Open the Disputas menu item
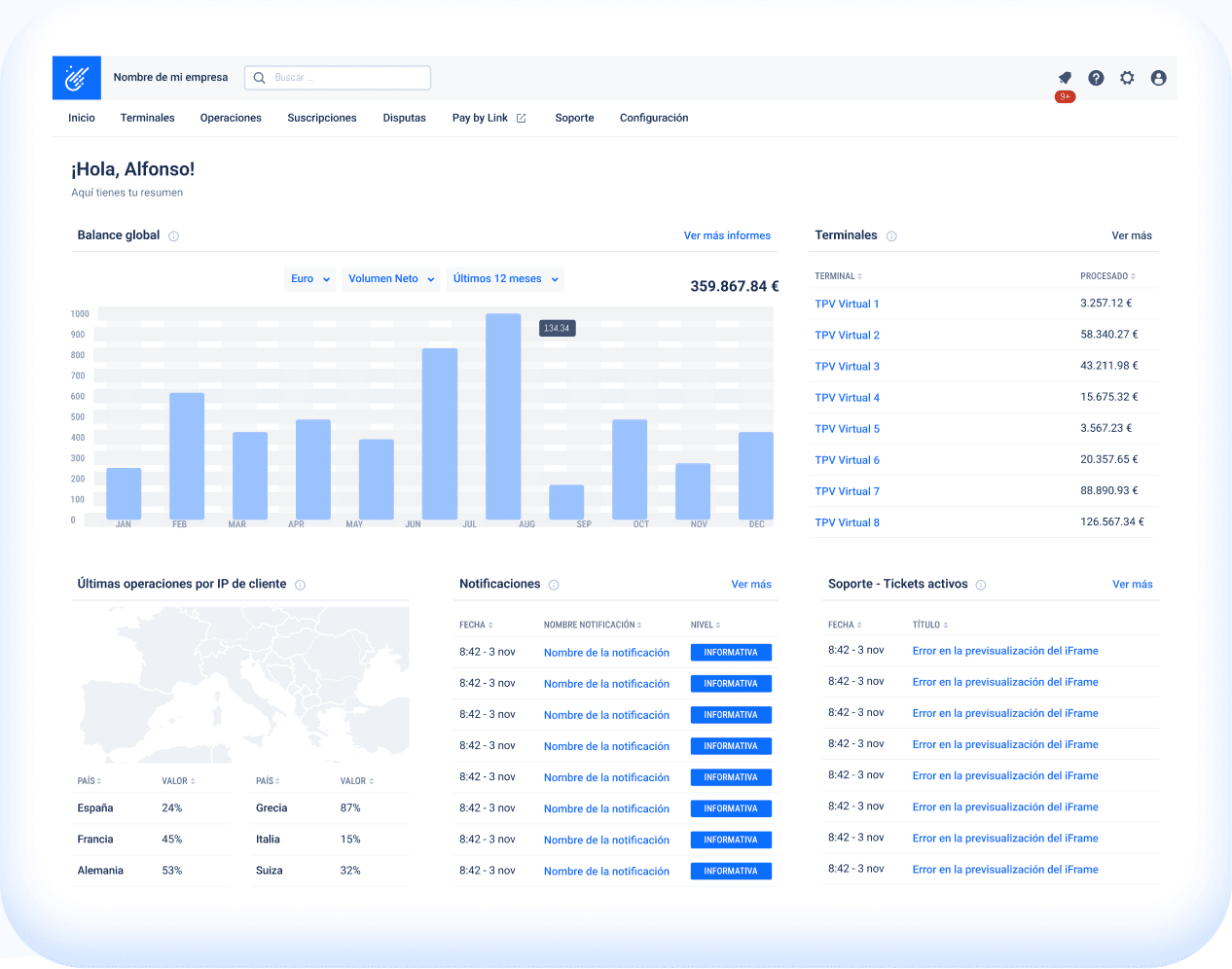This screenshot has height=969, width=1232. tap(404, 119)
